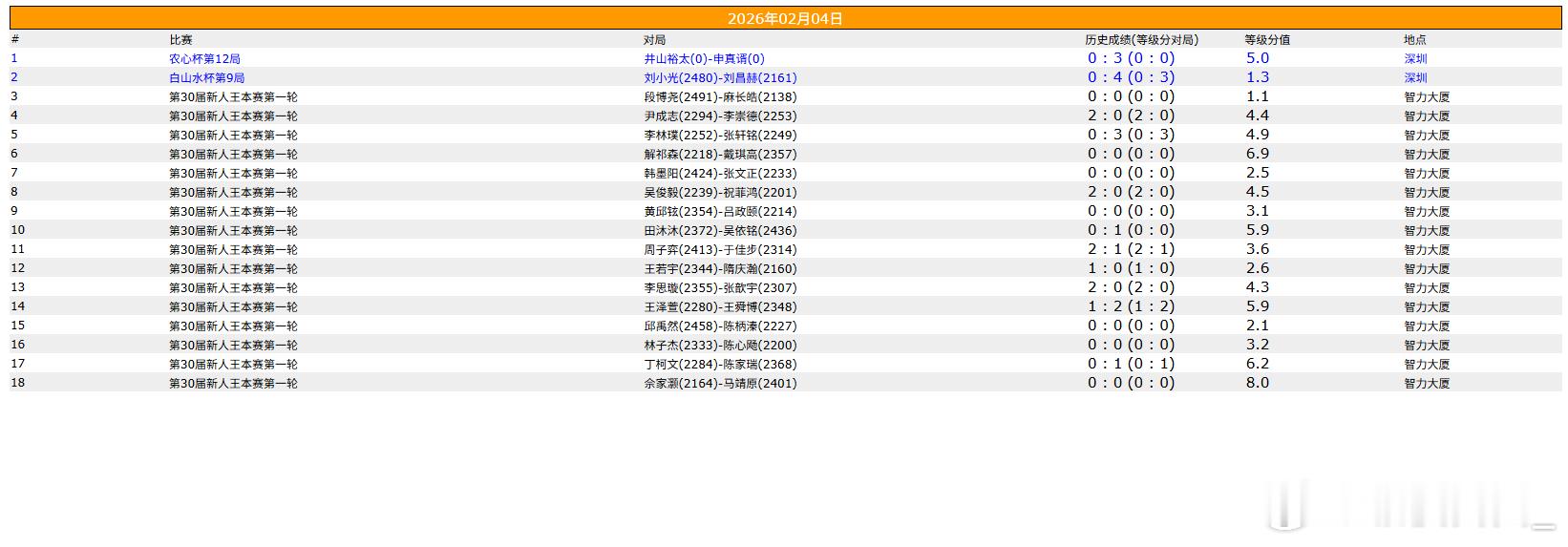Click the rating value 3.6 in row 11
Viewport: 1568px width, 547px height.
(1258, 249)
